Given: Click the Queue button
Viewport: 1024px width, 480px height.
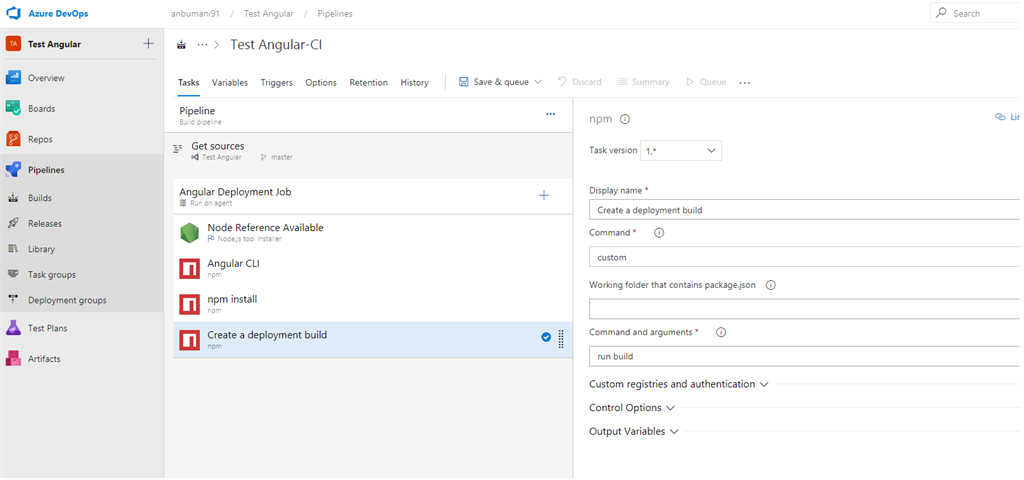Looking at the screenshot, I should tap(705, 82).
